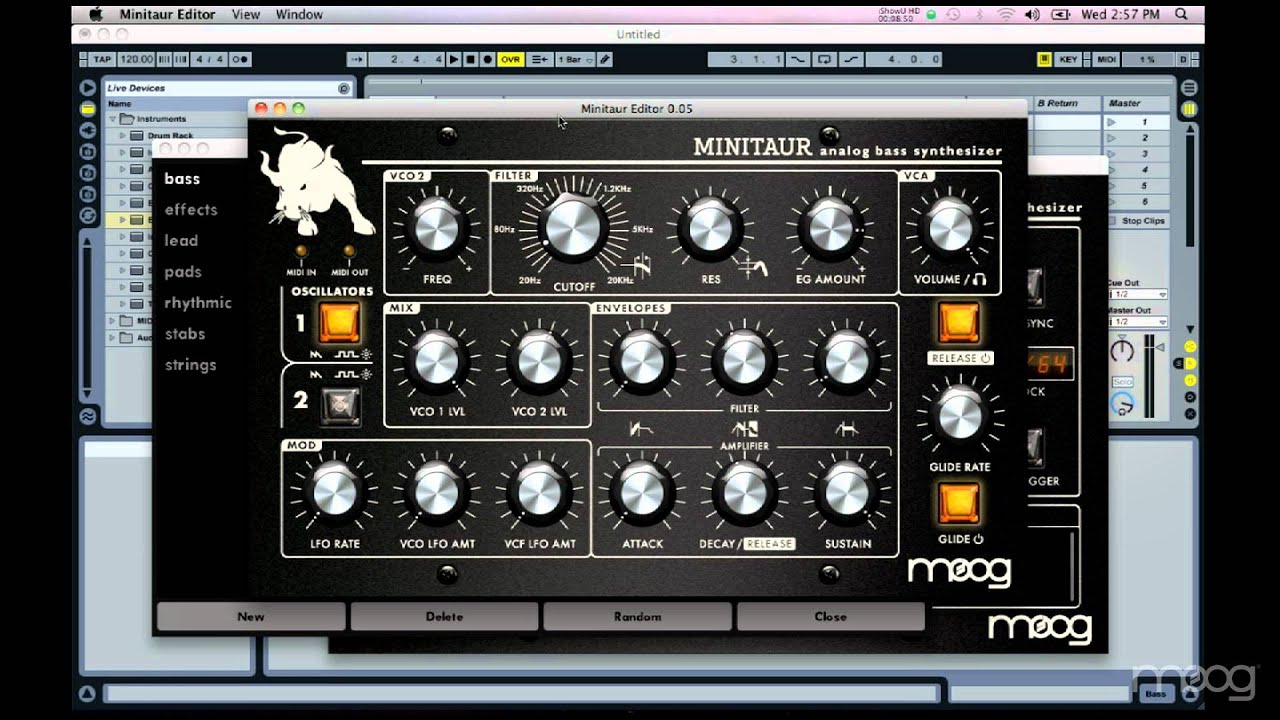Click the TAP tempo button

point(102,60)
